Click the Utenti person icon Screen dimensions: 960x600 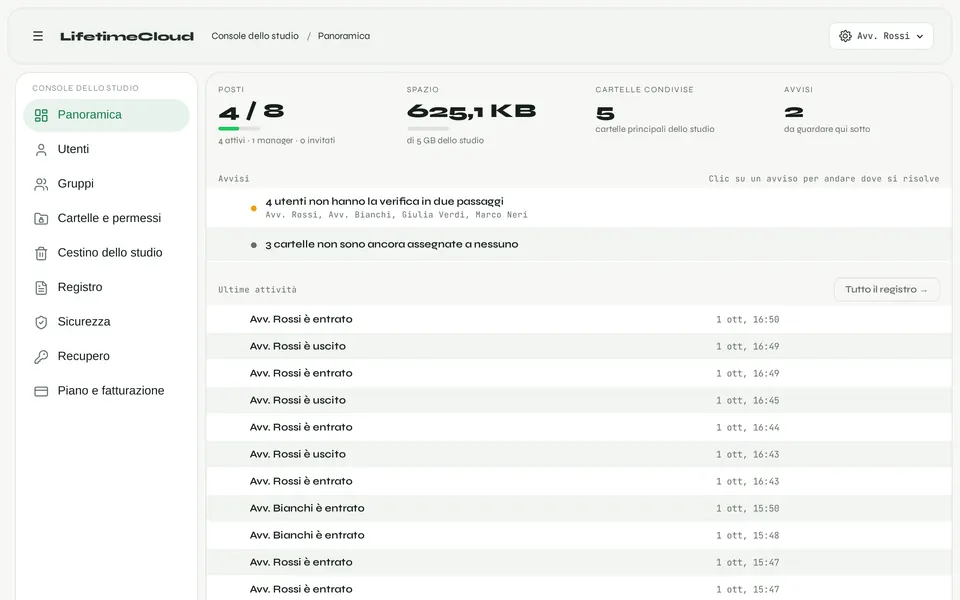tap(41, 149)
